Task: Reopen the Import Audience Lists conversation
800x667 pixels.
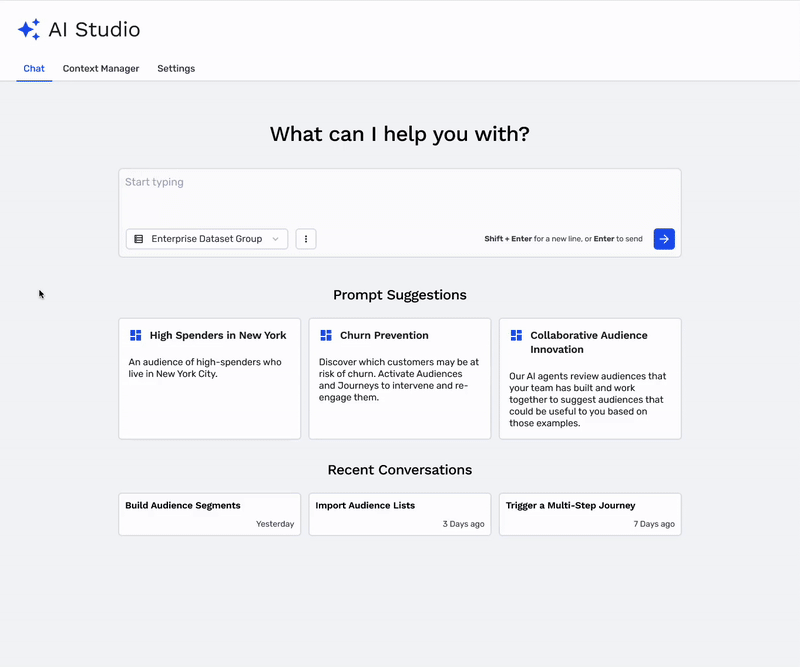Action: (x=399, y=514)
